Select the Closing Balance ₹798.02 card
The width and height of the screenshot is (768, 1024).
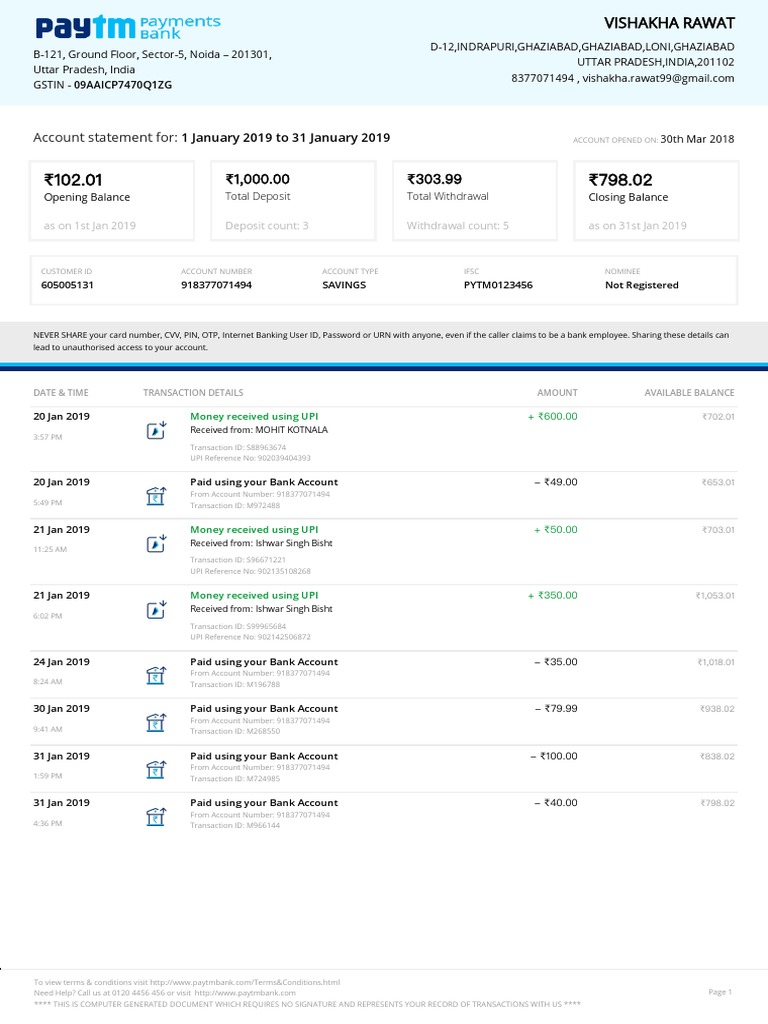coord(657,201)
